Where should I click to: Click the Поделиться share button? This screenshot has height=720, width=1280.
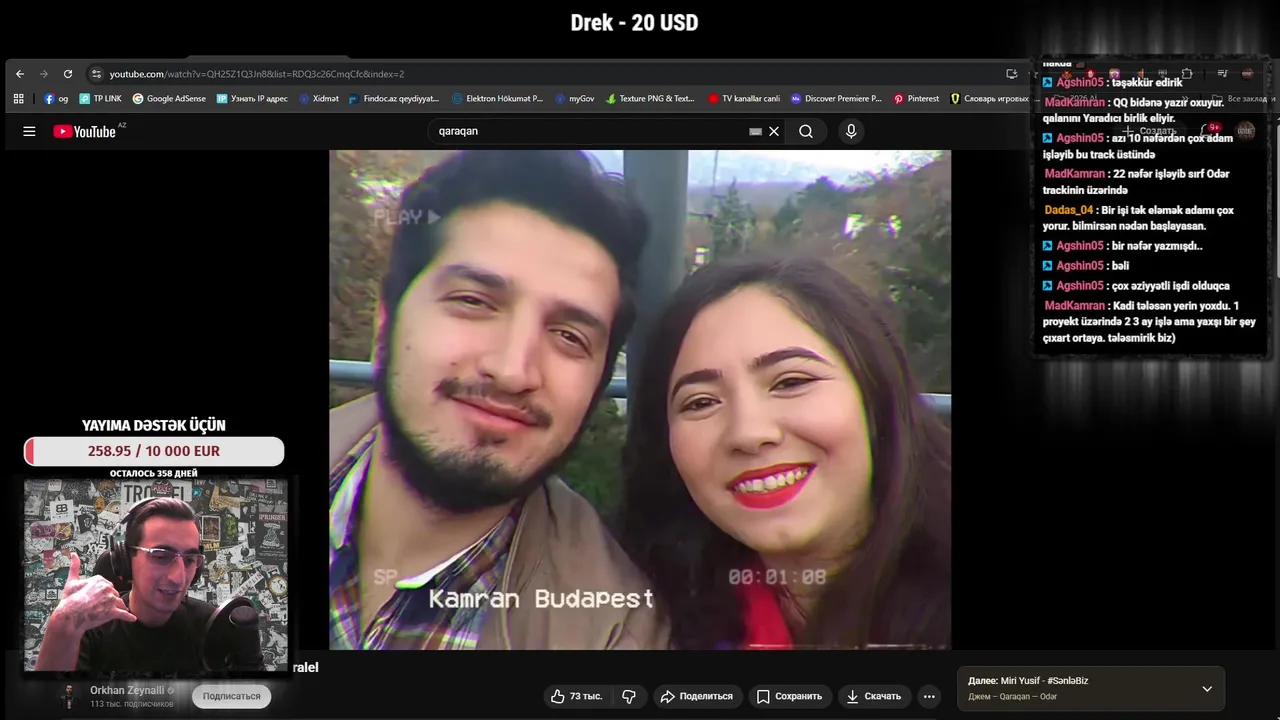pos(696,696)
